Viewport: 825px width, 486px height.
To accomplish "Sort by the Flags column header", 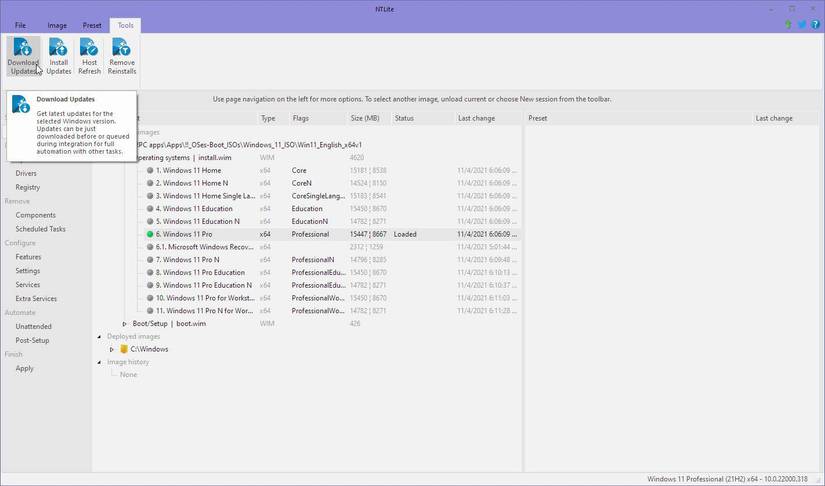I will 317,118.
